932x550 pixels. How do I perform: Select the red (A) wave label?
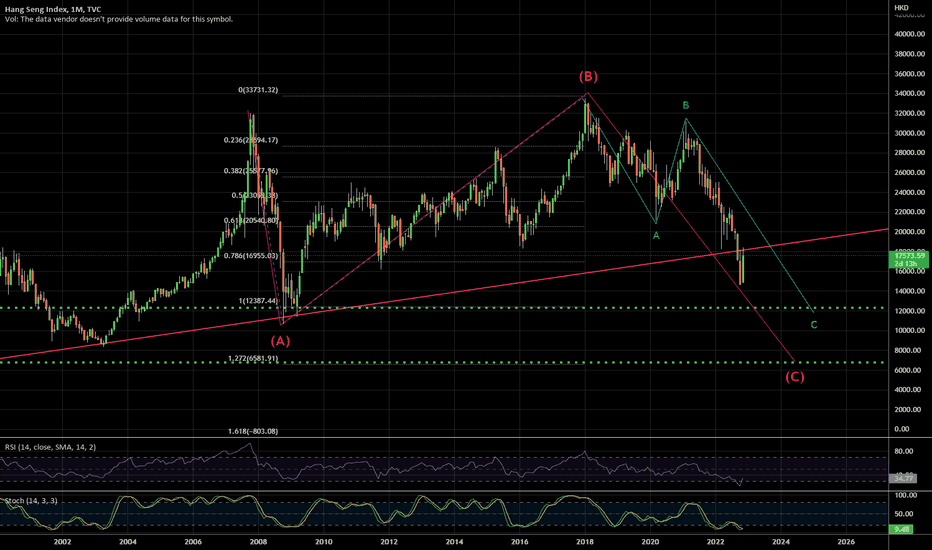click(x=281, y=341)
